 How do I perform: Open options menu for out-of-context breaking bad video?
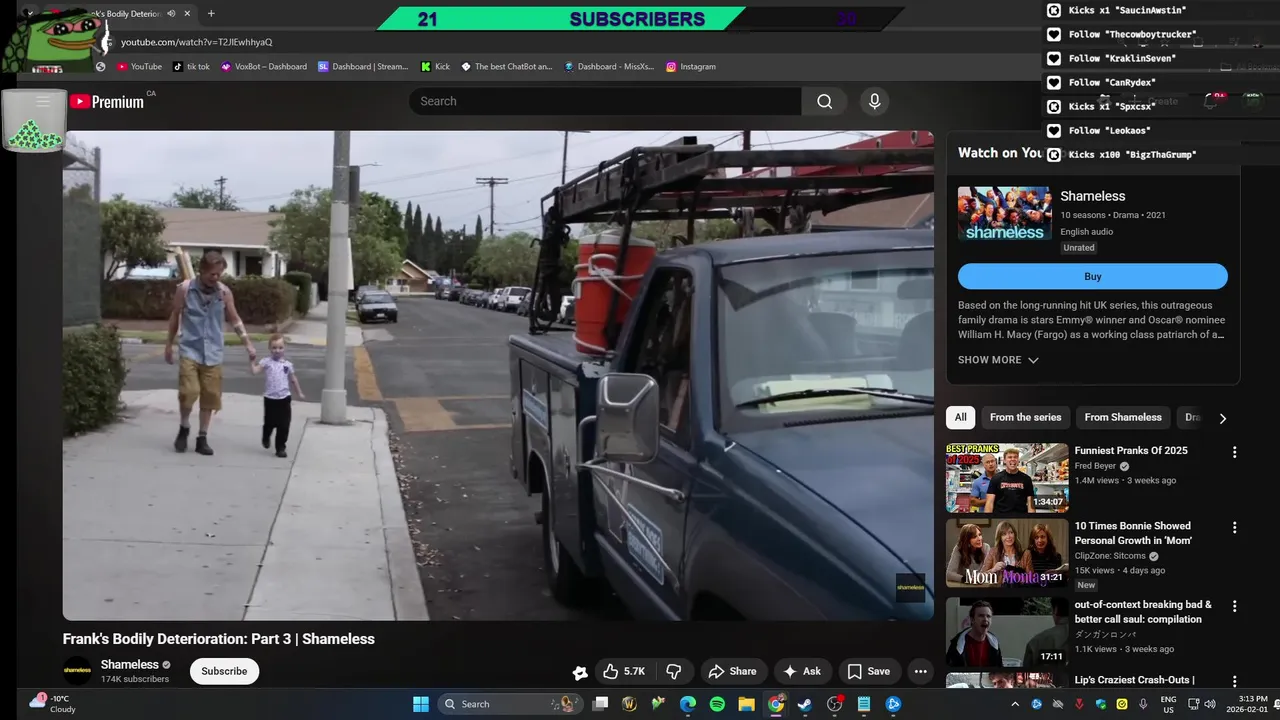pos(1234,606)
